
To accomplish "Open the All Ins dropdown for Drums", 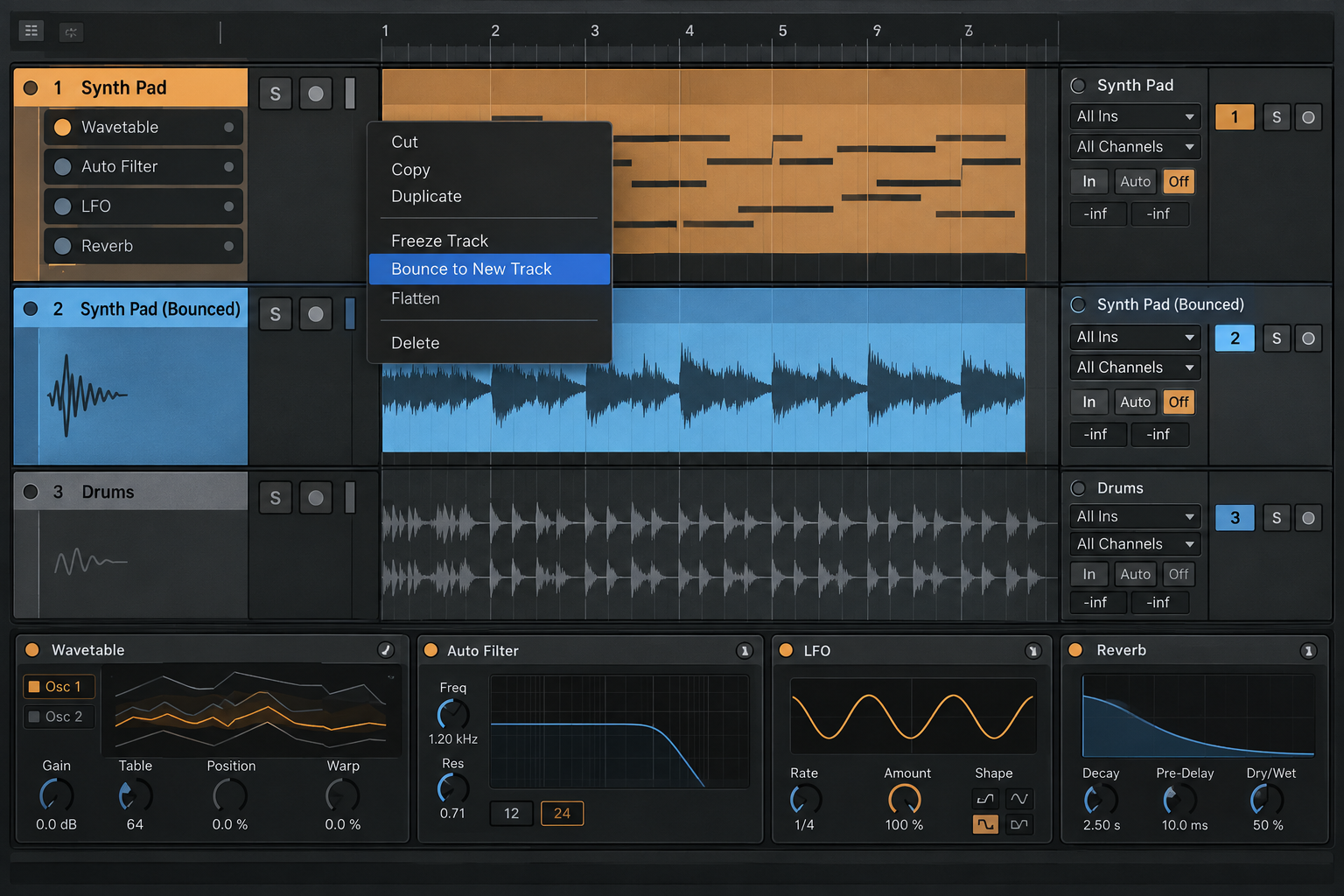I will pyautogui.click(x=1135, y=516).
